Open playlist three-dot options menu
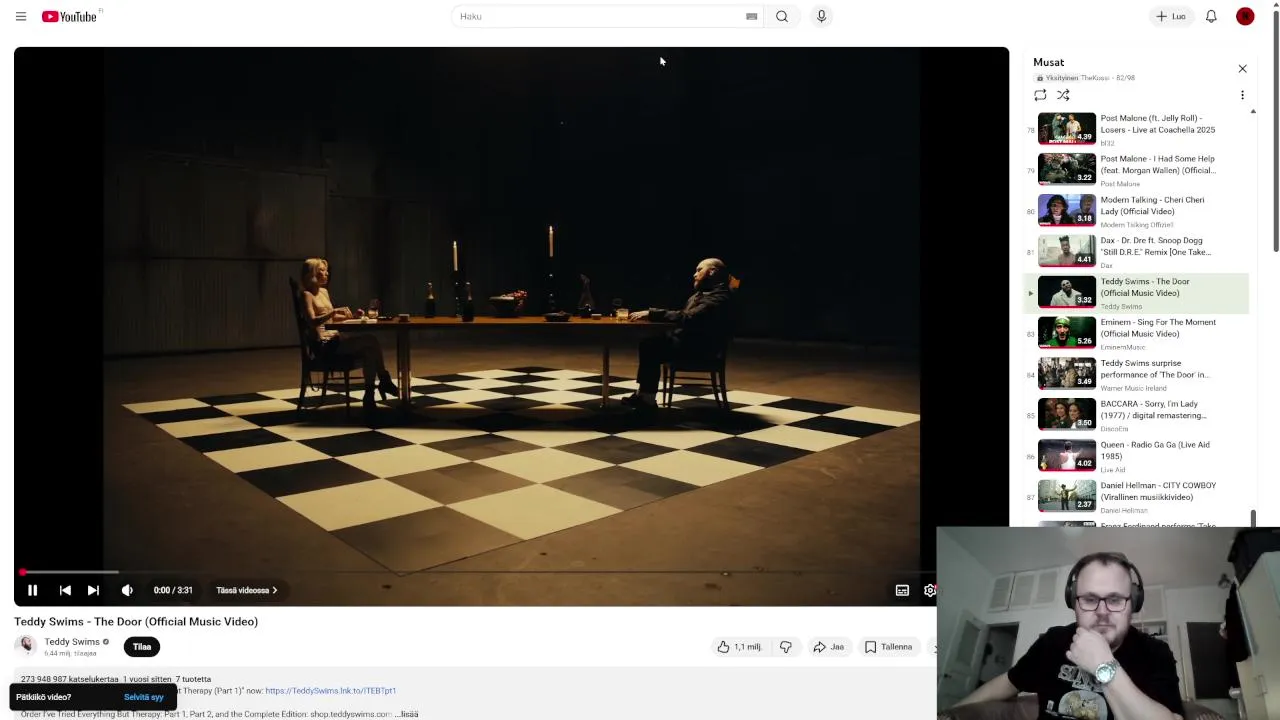The width and height of the screenshot is (1280, 720). click(1242, 95)
